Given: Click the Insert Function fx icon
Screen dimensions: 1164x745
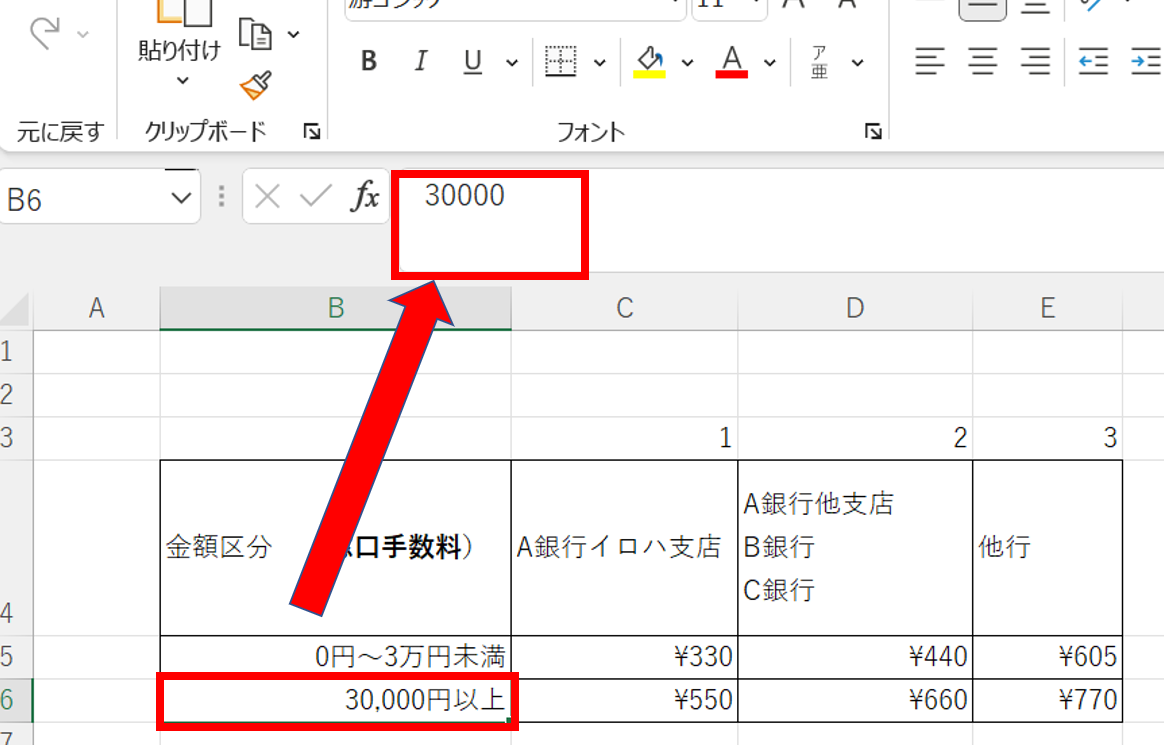Looking at the screenshot, I should click(365, 196).
